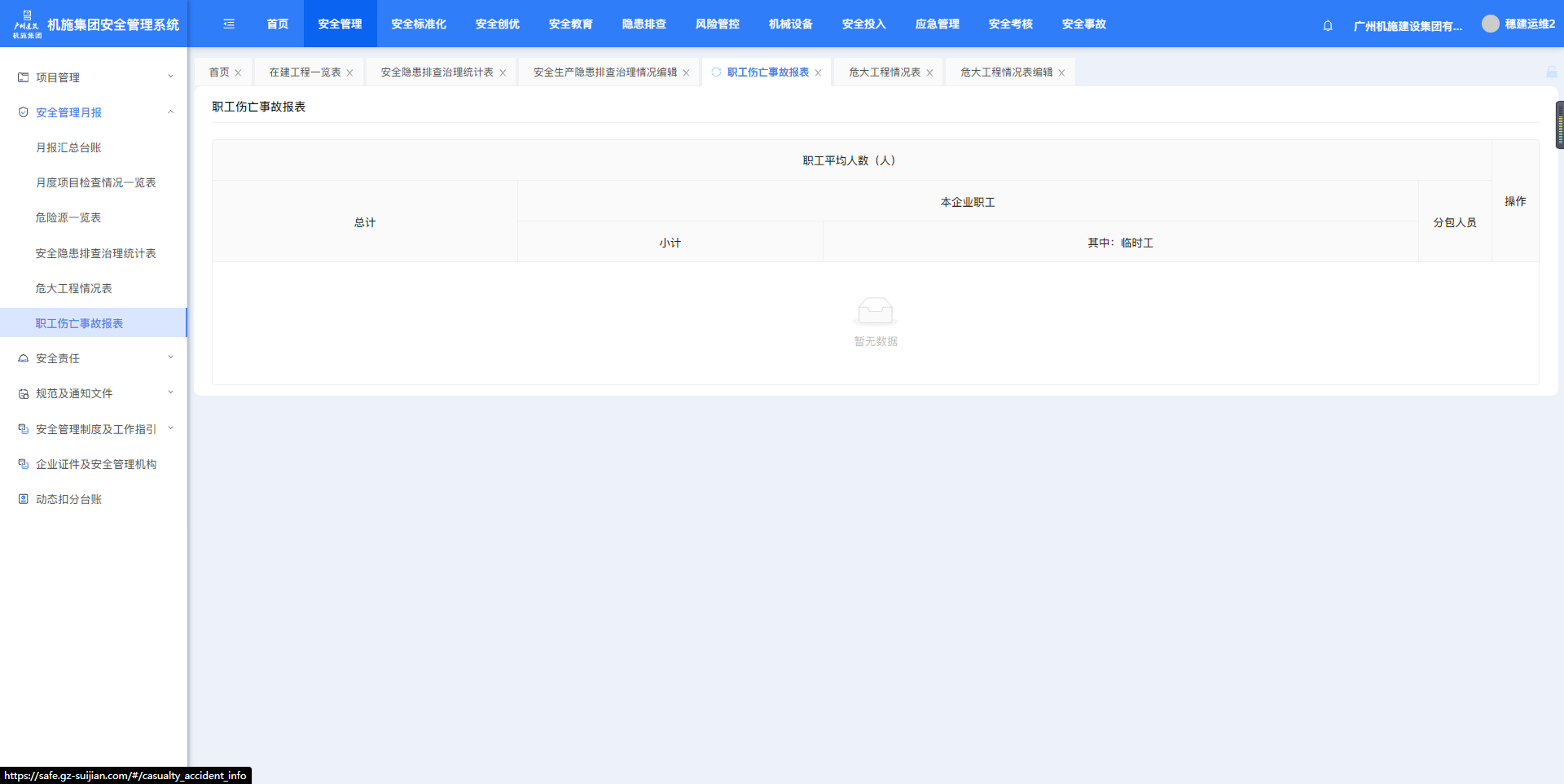Select the 应急管理 top navigation item

(937, 24)
